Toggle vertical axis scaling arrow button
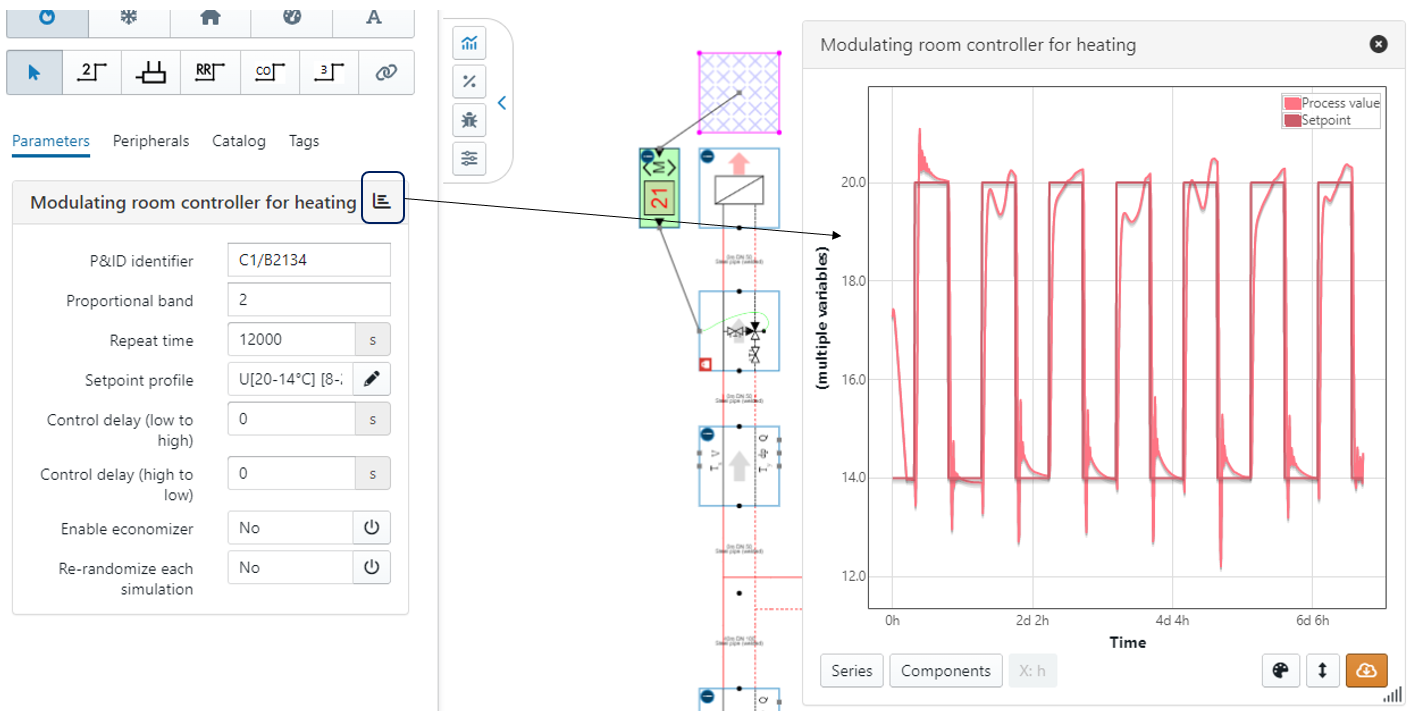Viewport: 1412px width, 711px height. tap(1322, 670)
